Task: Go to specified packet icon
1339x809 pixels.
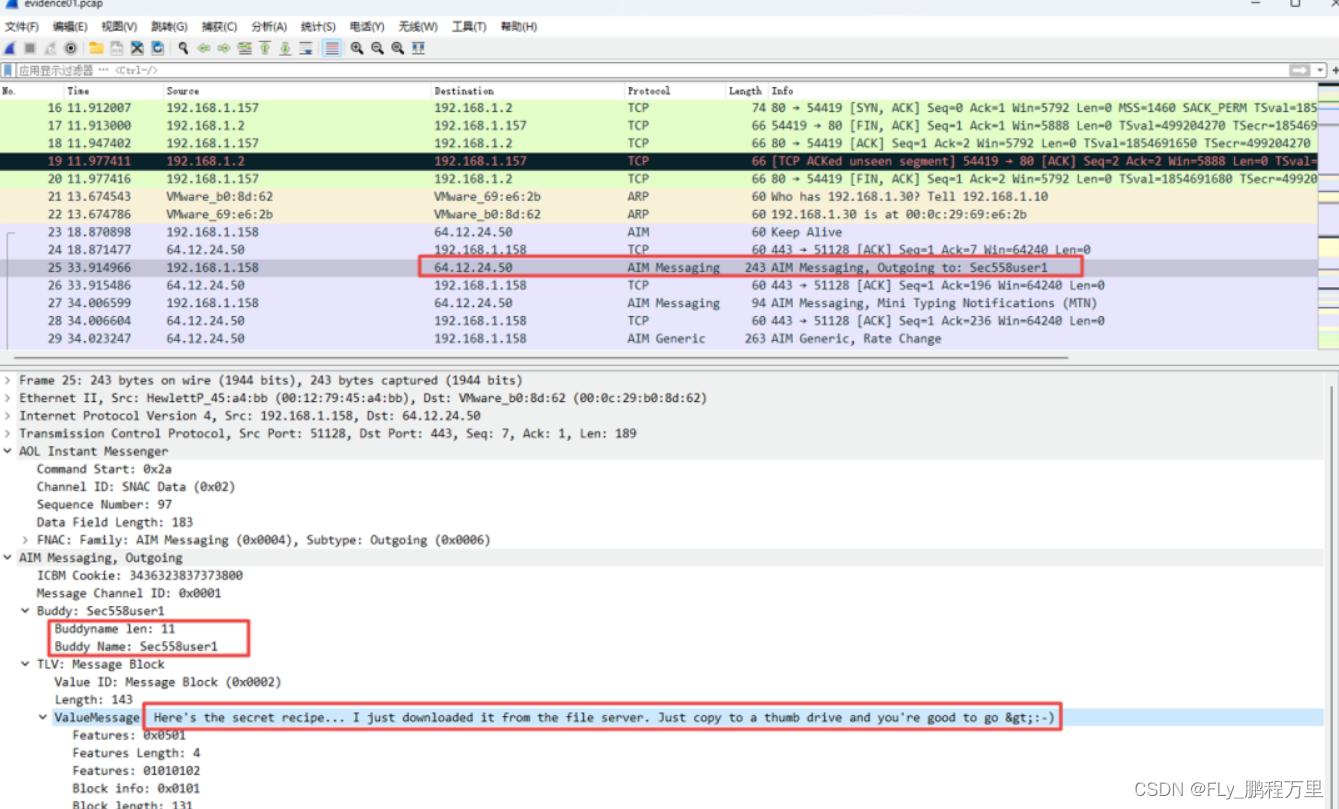Action: (x=245, y=48)
